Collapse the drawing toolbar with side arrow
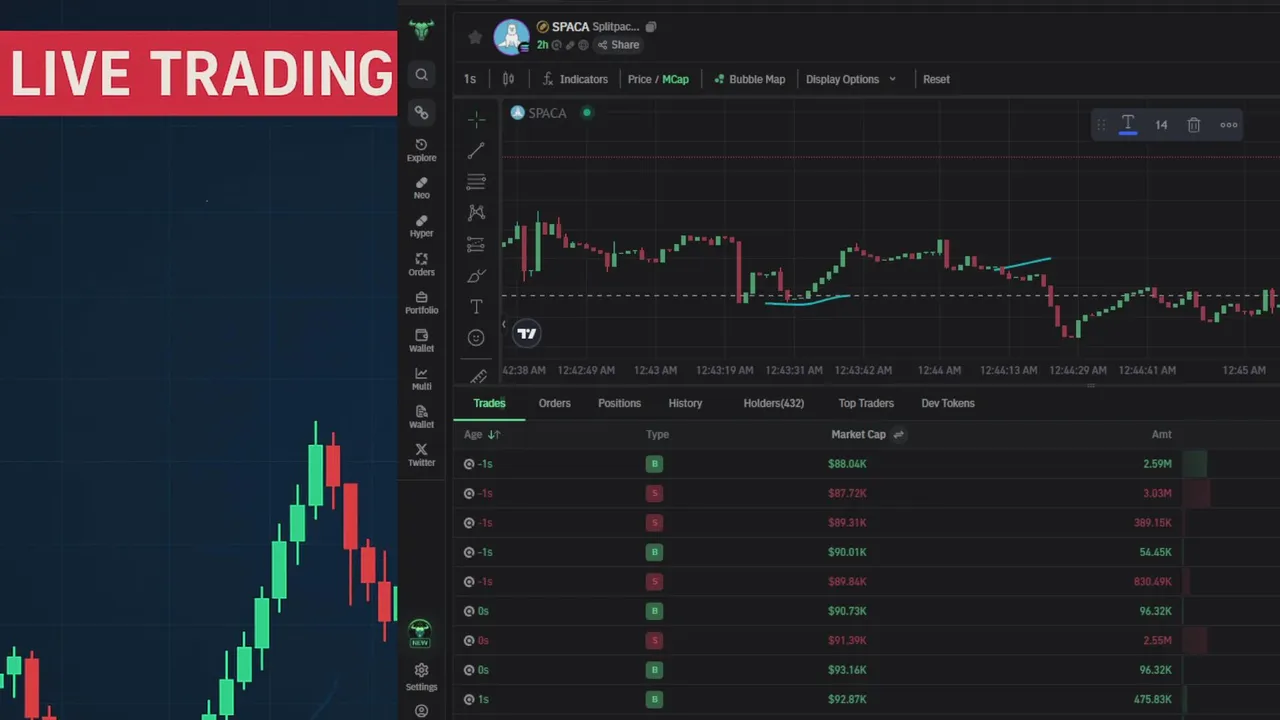1280x720 pixels. (x=504, y=325)
